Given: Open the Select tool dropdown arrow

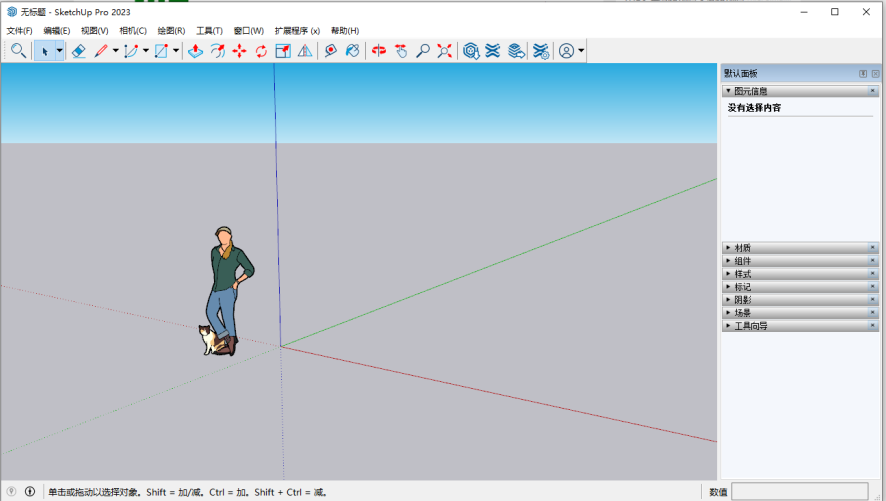Looking at the screenshot, I should point(59,51).
